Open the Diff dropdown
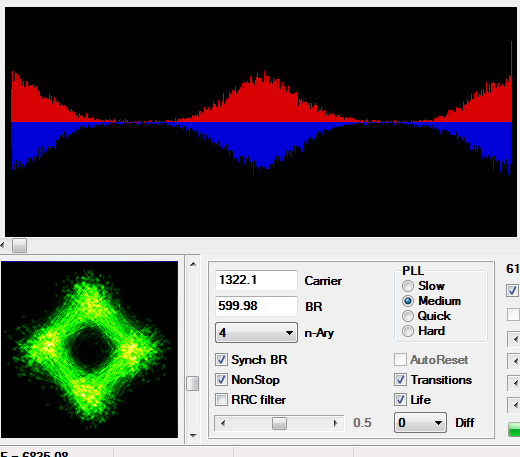Screen dimensions: 520x457 click(420, 423)
